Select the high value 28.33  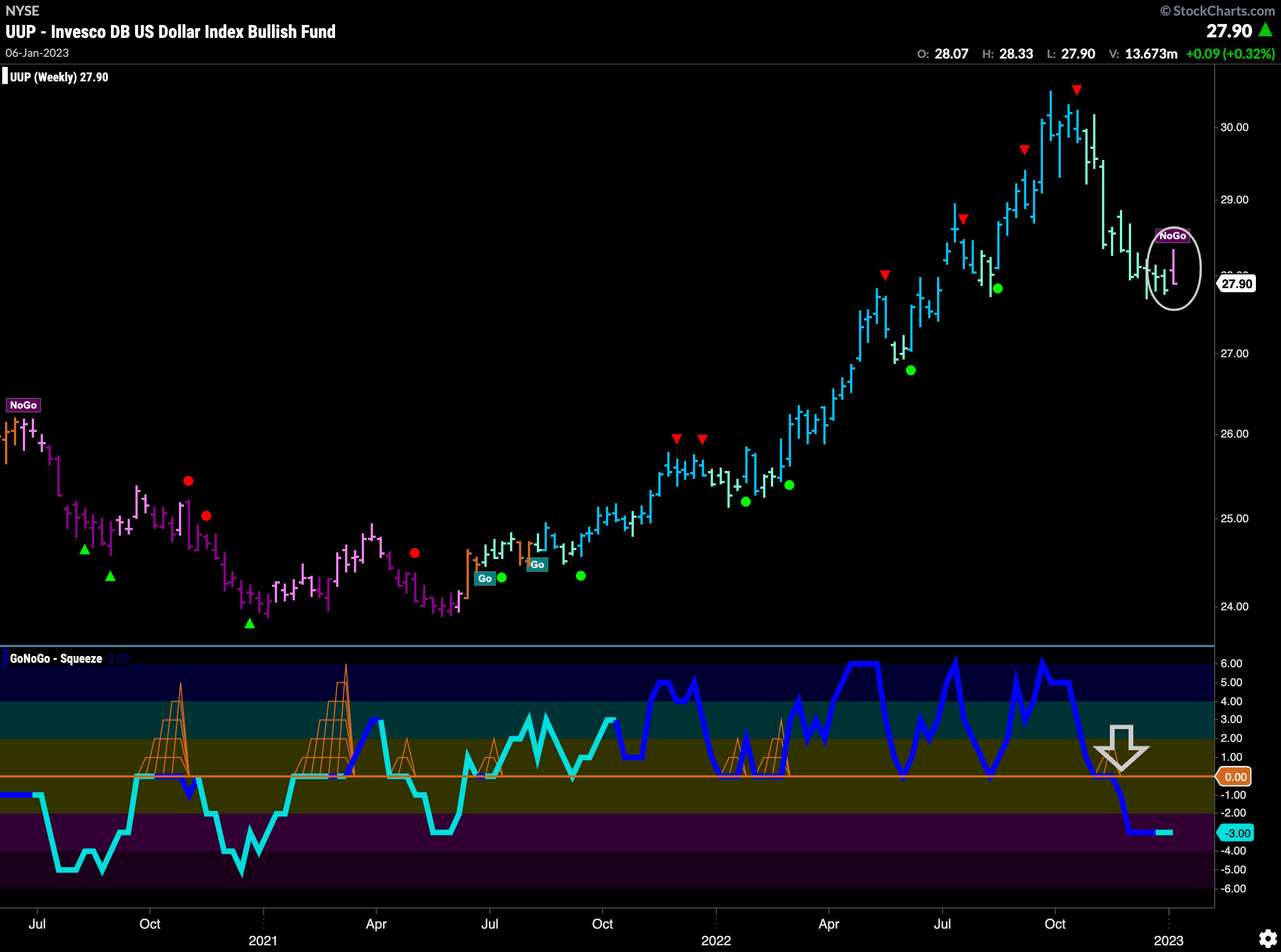[x=1016, y=54]
